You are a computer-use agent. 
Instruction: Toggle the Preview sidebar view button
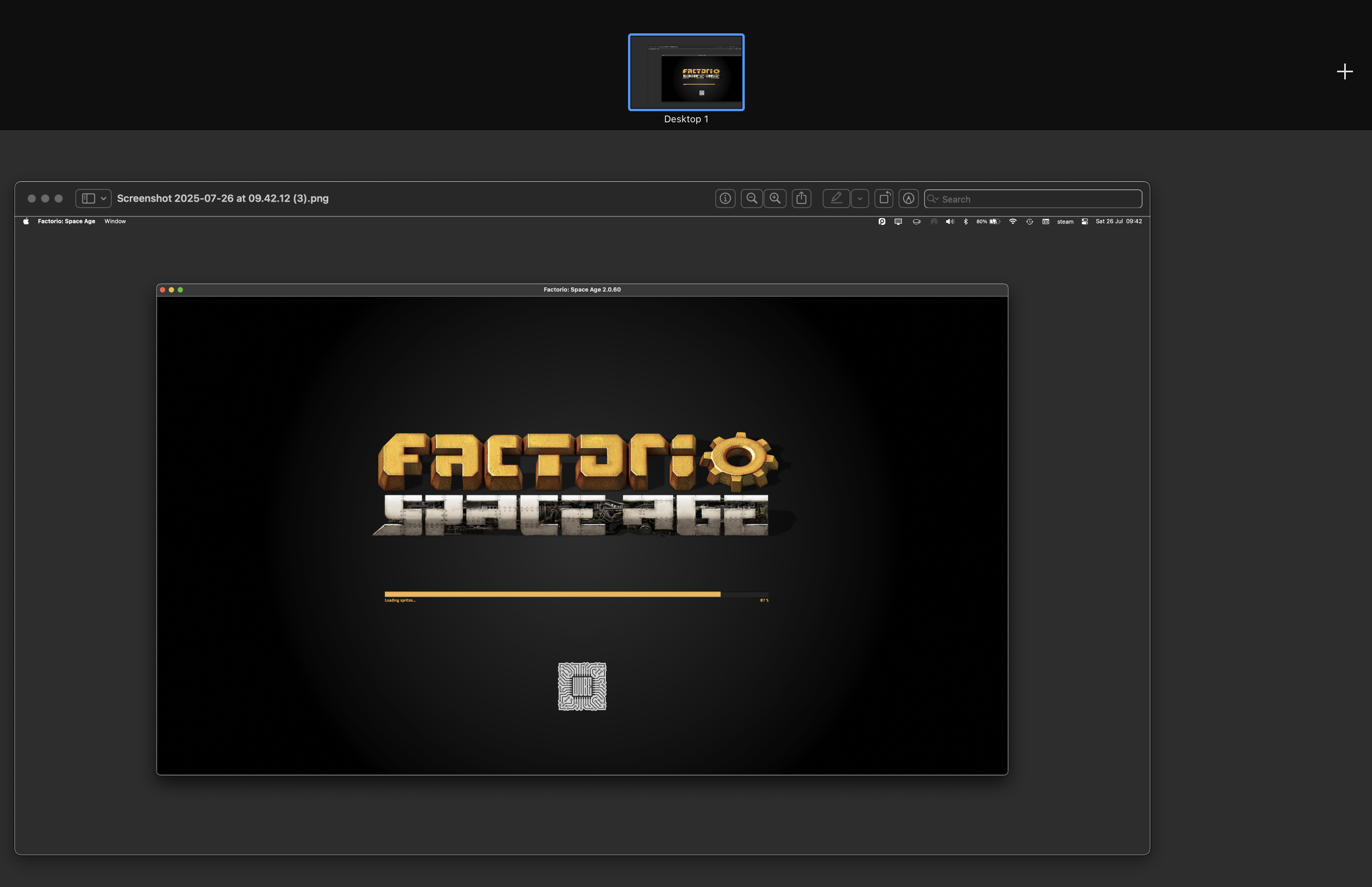pos(88,198)
